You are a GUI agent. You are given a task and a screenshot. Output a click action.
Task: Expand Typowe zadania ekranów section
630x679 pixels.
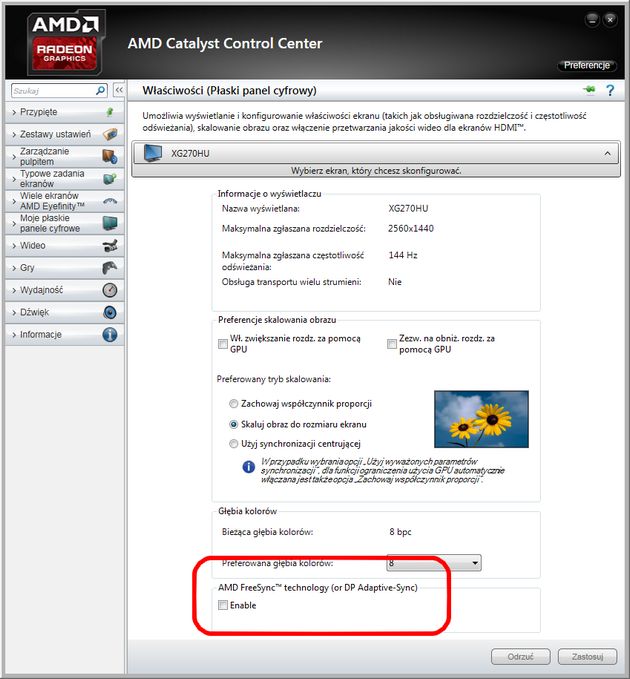click(x=64, y=178)
